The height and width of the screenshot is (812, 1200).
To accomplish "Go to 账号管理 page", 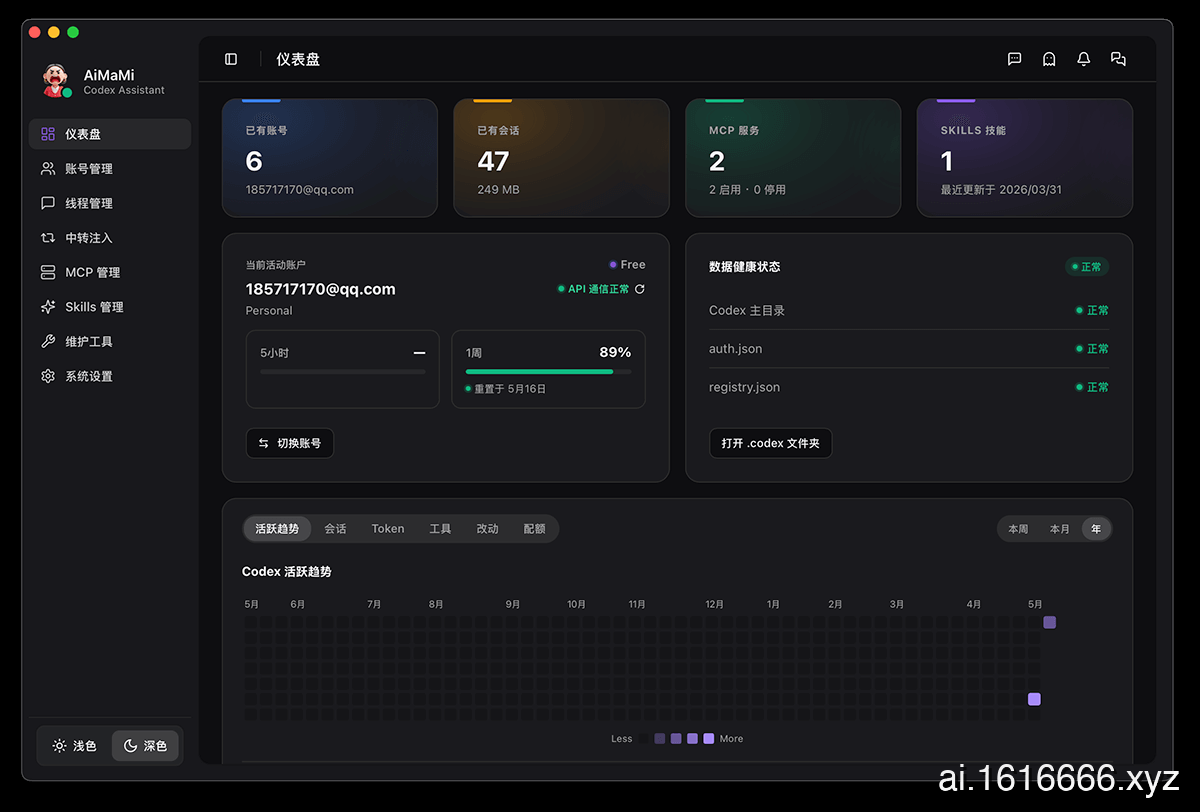I will pyautogui.click(x=110, y=169).
